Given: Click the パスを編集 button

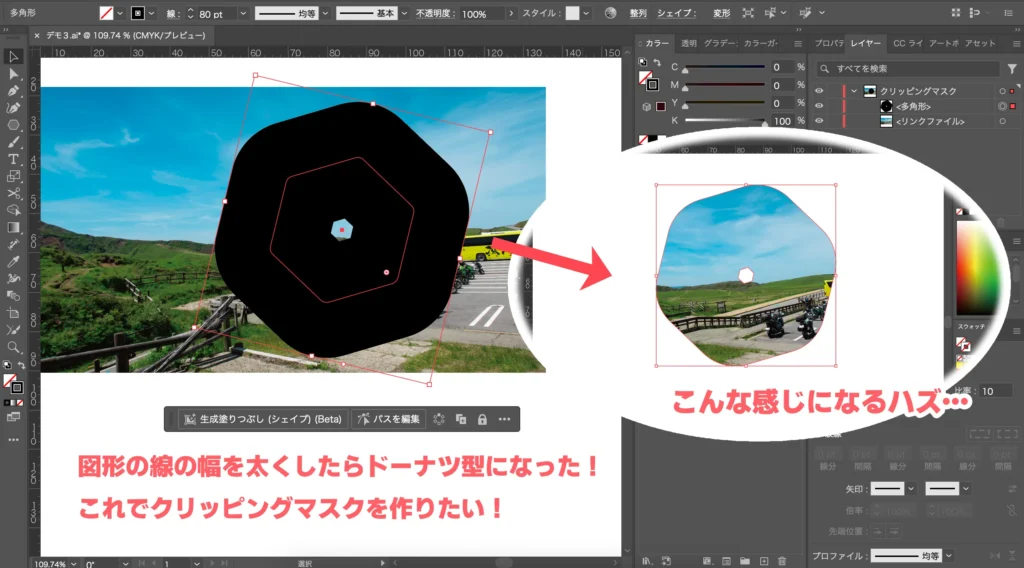Looking at the screenshot, I should [390, 419].
